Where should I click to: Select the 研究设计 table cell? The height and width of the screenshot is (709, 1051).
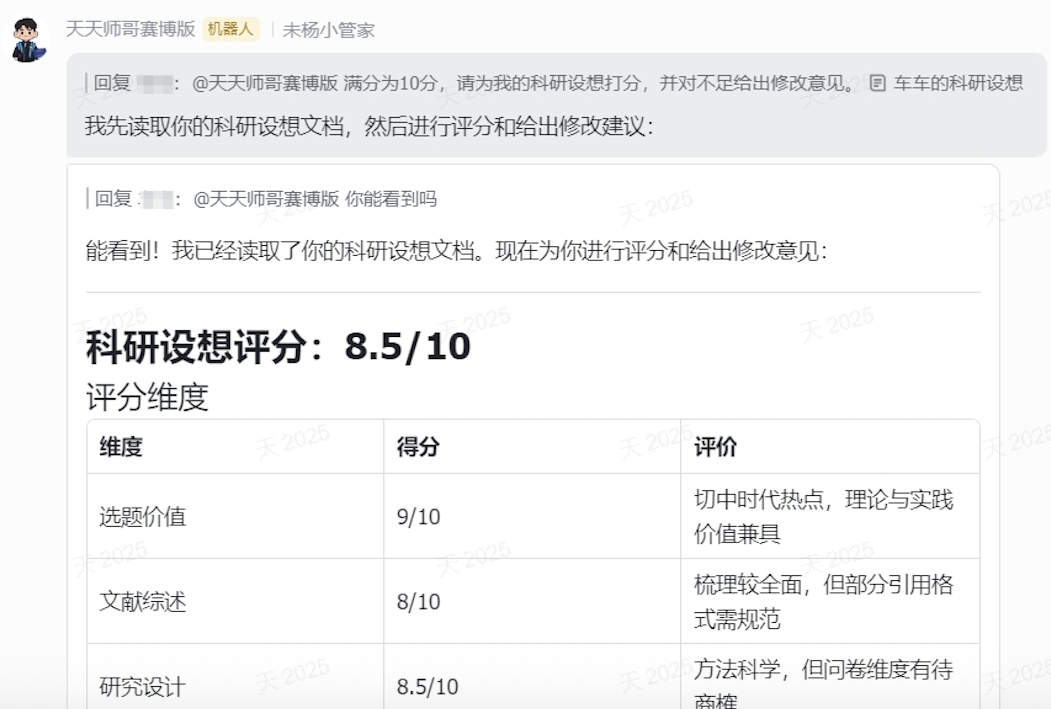click(142, 687)
